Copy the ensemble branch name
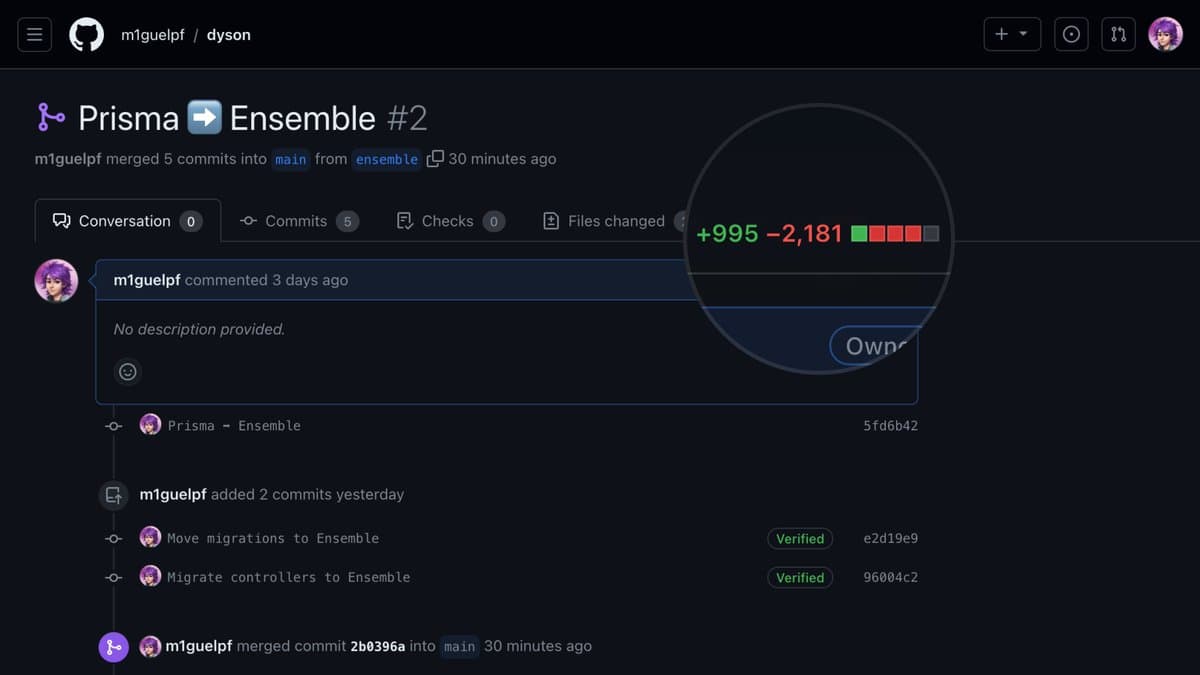Image resolution: width=1200 pixels, height=675 pixels. click(x=435, y=159)
